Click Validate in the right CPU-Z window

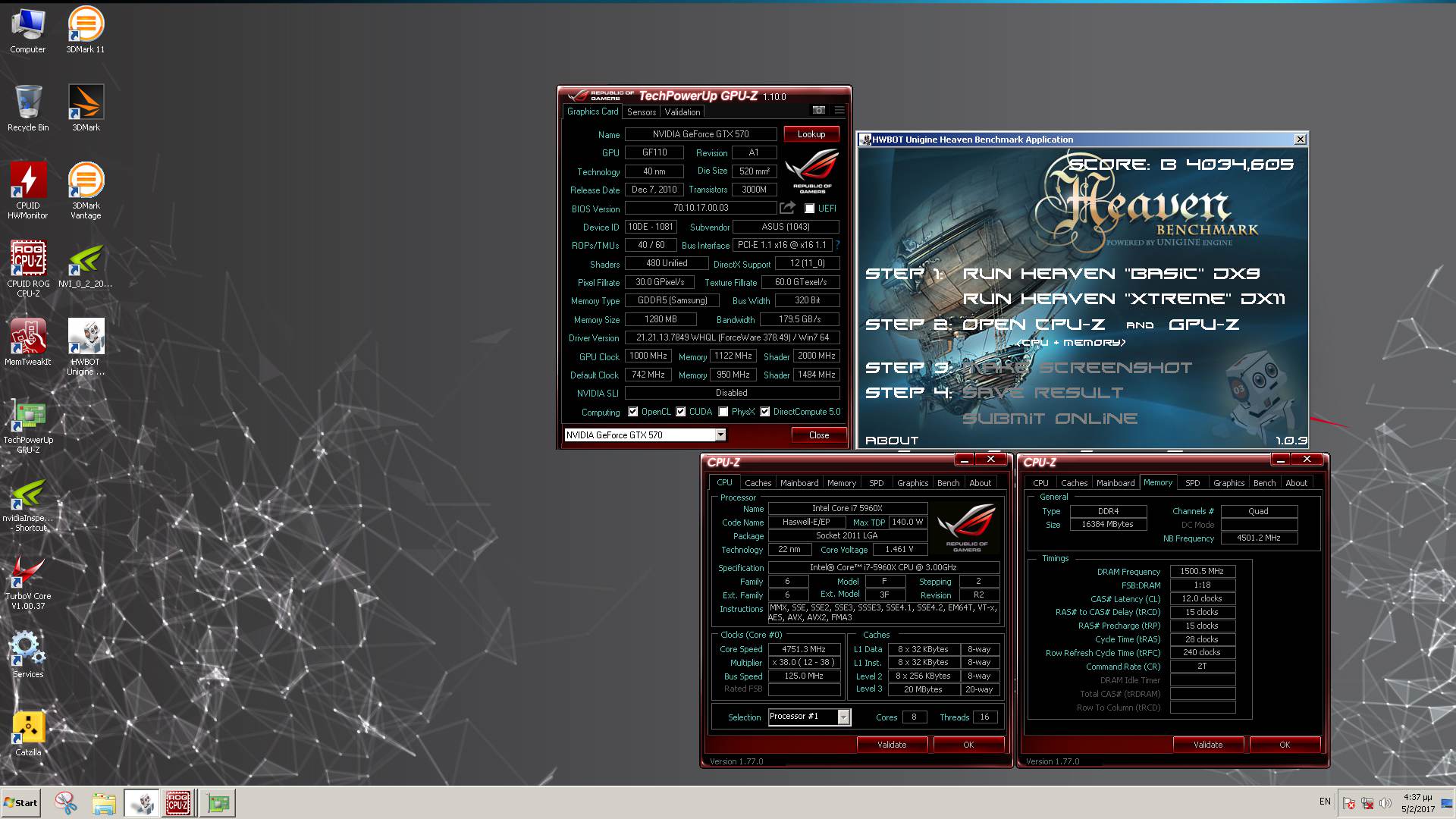click(x=1208, y=745)
